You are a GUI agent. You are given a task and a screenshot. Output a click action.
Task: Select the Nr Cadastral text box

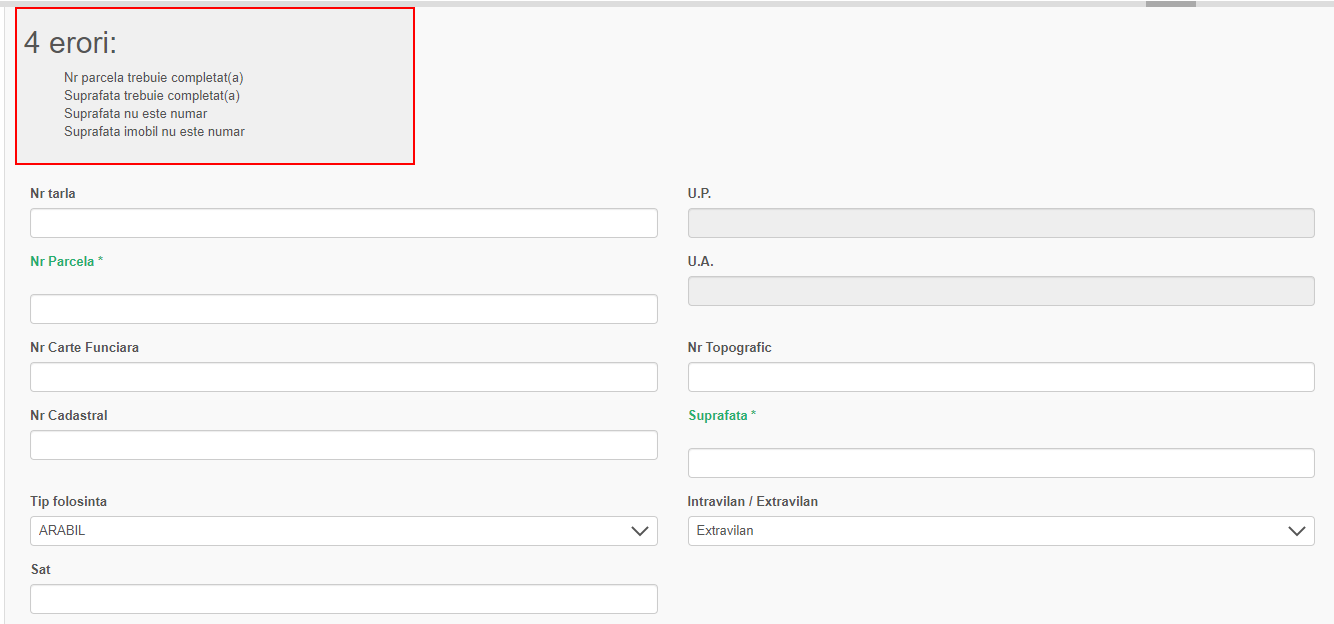click(343, 445)
